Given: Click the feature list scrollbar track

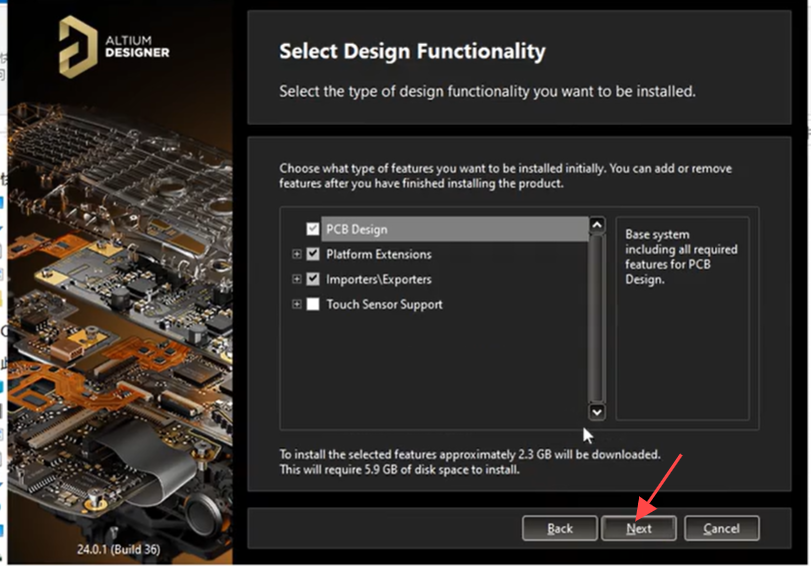Looking at the screenshot, I should [x=597, y=318].
